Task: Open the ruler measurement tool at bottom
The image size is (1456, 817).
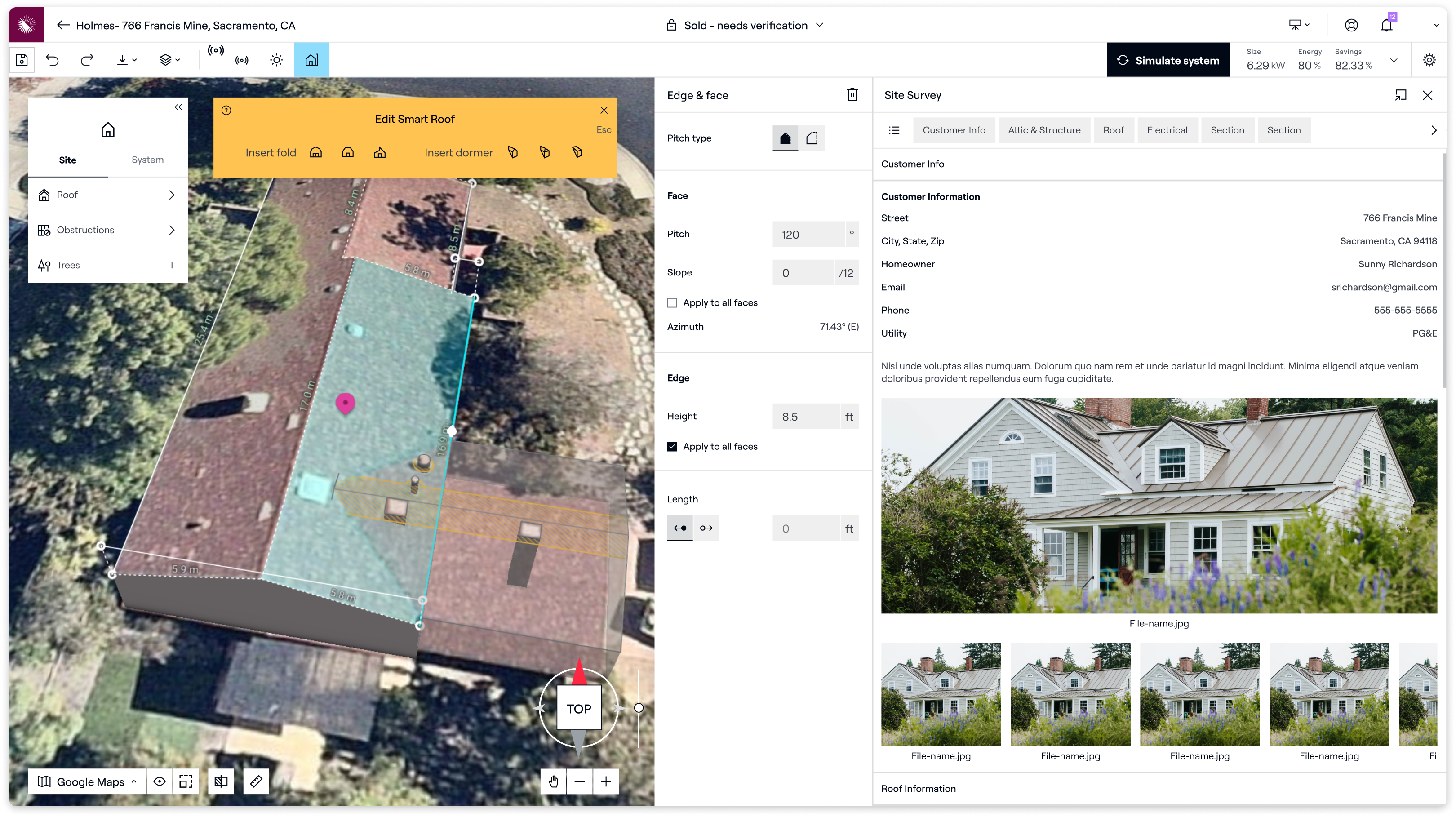Action: click(x=256, y=781)
